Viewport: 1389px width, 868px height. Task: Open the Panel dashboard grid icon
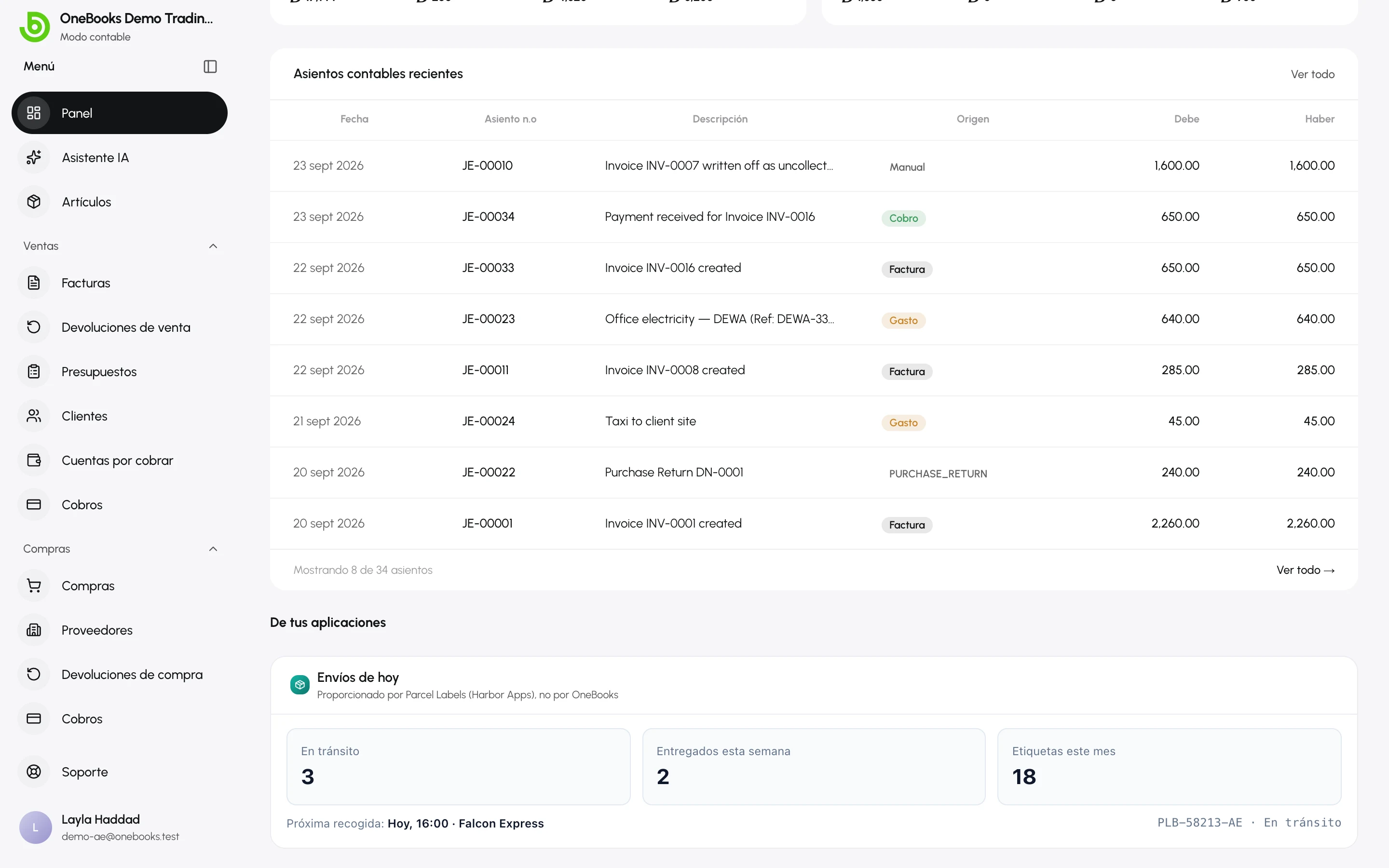tap(34, 113)
